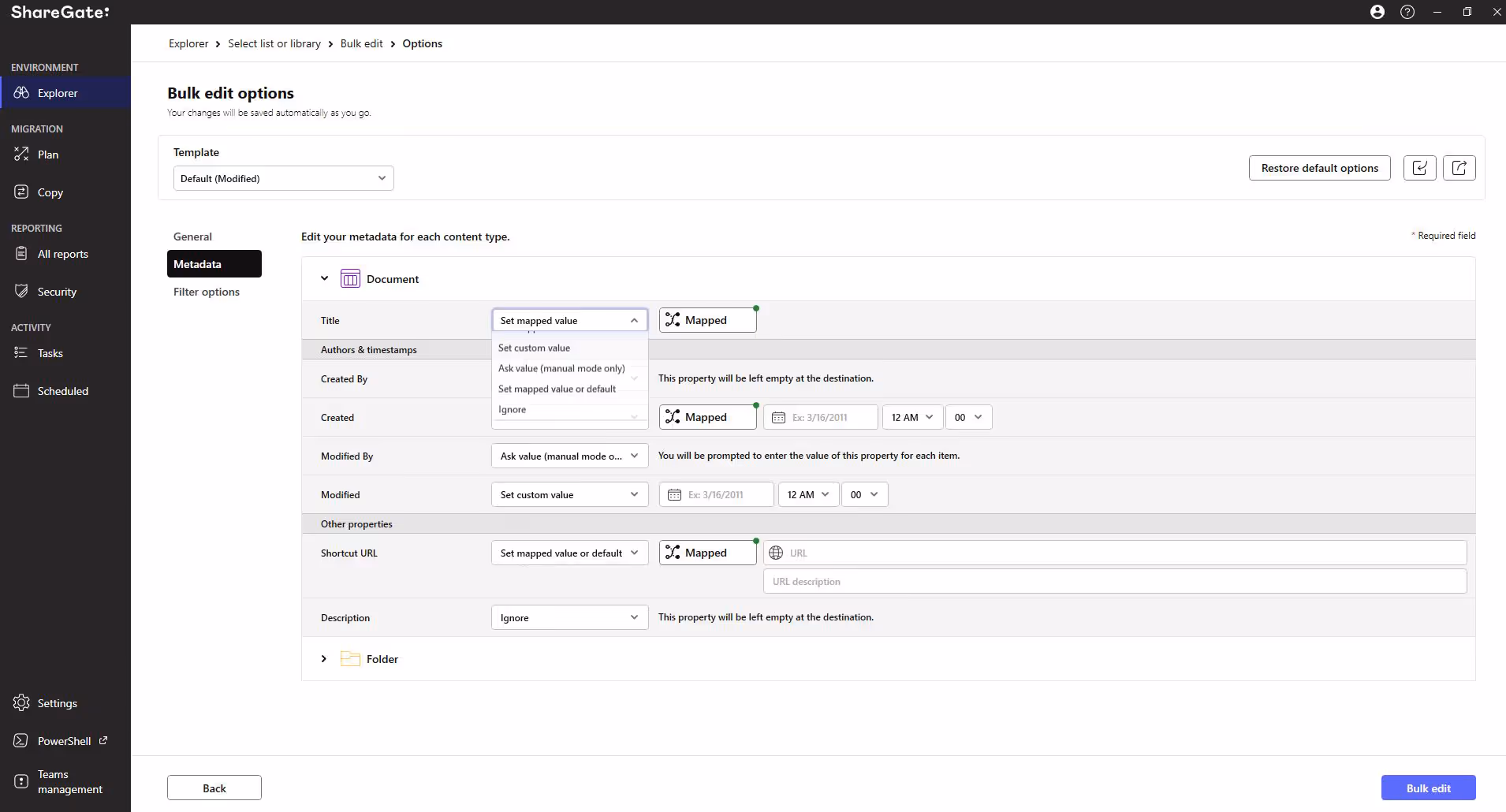The width and height of the screenshot is (1506, 812).
Task: Go to Bulk edit breadcrumb
Action: pyautogui.click(x=362, y=43)
